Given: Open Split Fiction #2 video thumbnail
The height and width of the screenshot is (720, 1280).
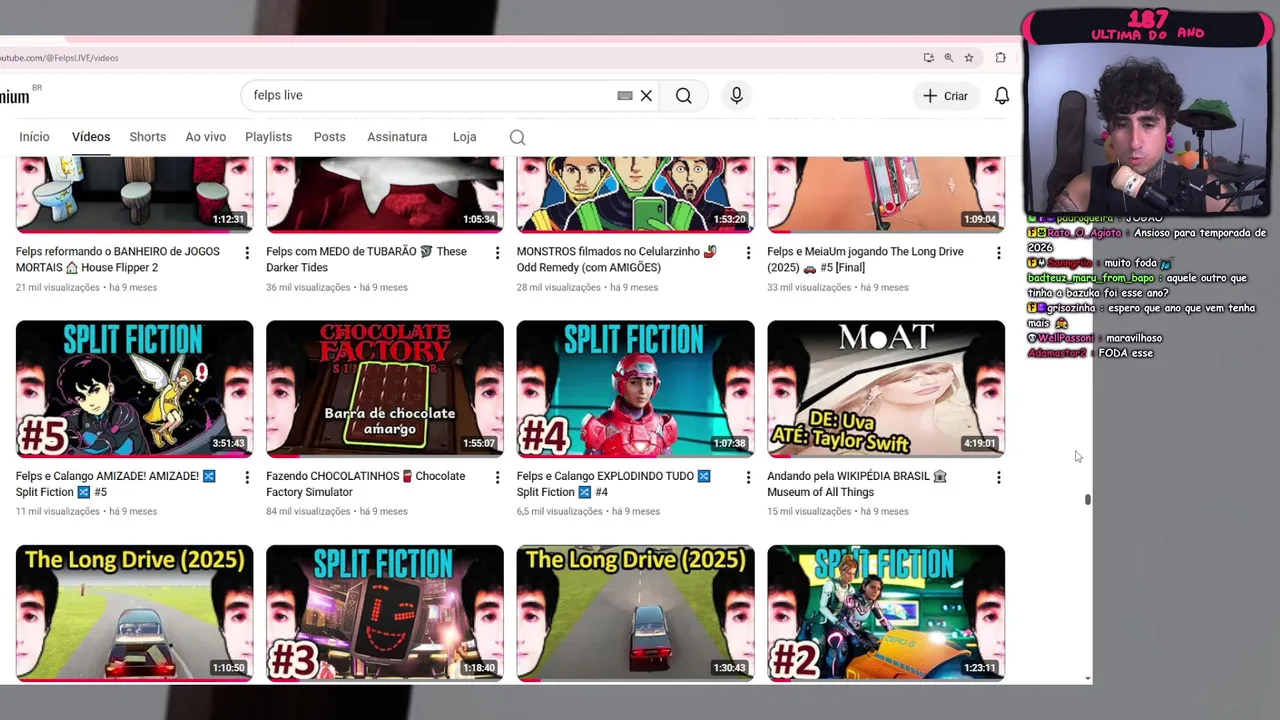Looking at the screenshot, I should coord(886,612).
